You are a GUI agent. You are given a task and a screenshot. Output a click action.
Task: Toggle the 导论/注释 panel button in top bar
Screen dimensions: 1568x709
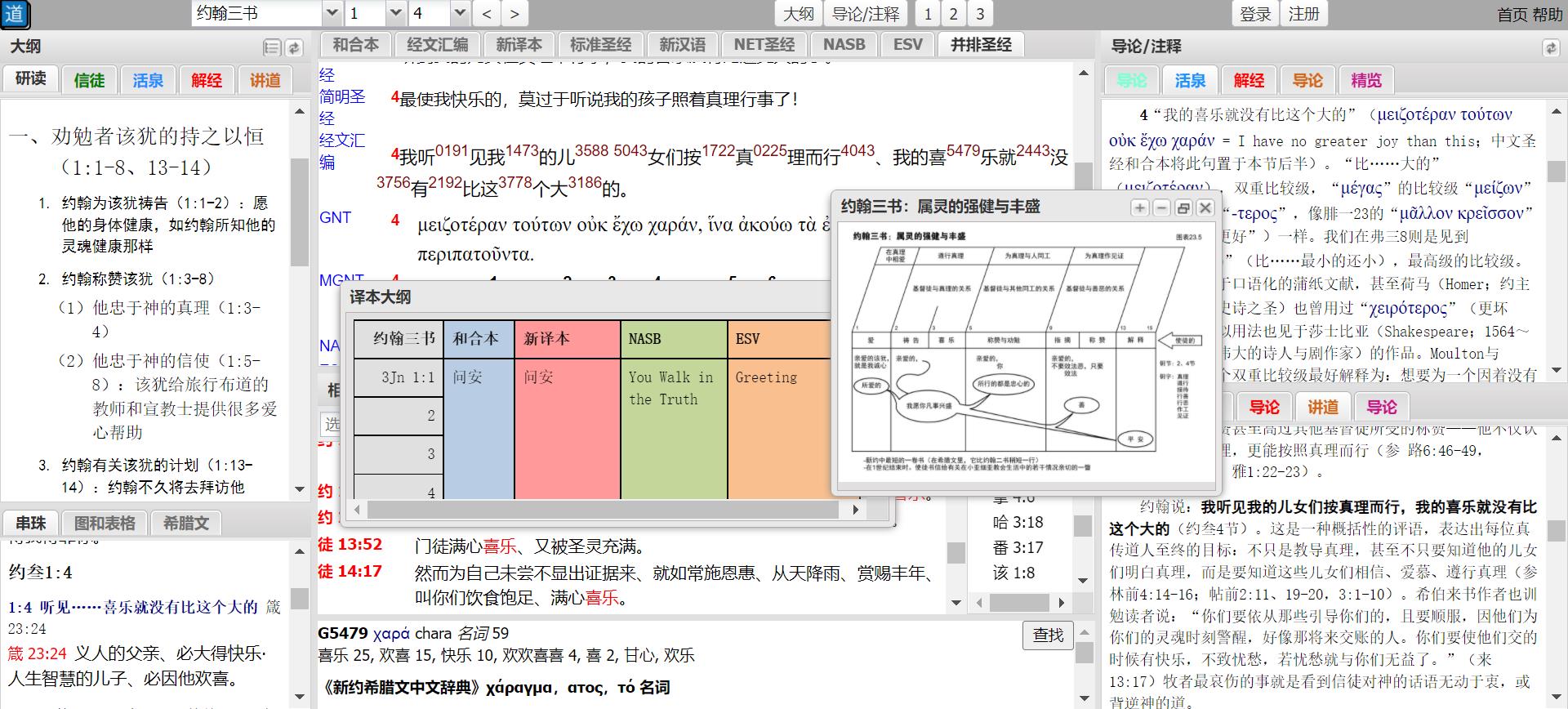pos(865,14)
